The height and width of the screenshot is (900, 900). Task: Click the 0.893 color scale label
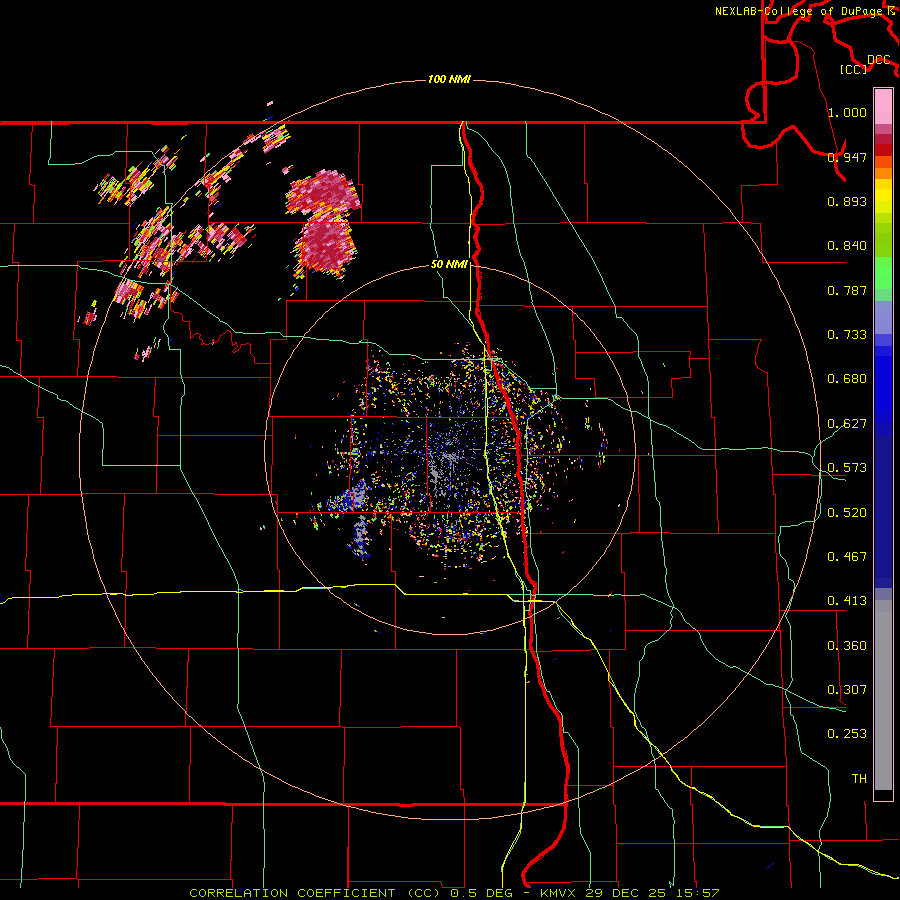click(x=847, y=201)
